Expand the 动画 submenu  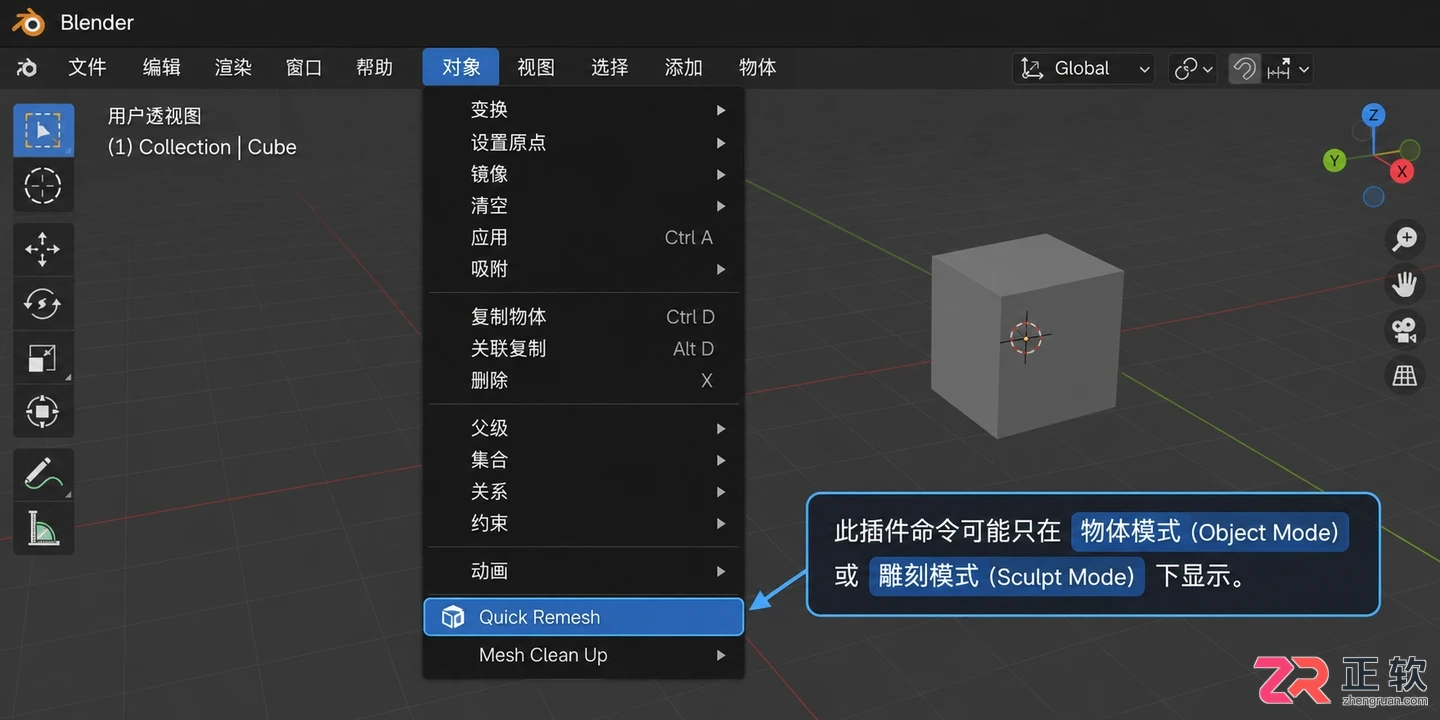585,571
